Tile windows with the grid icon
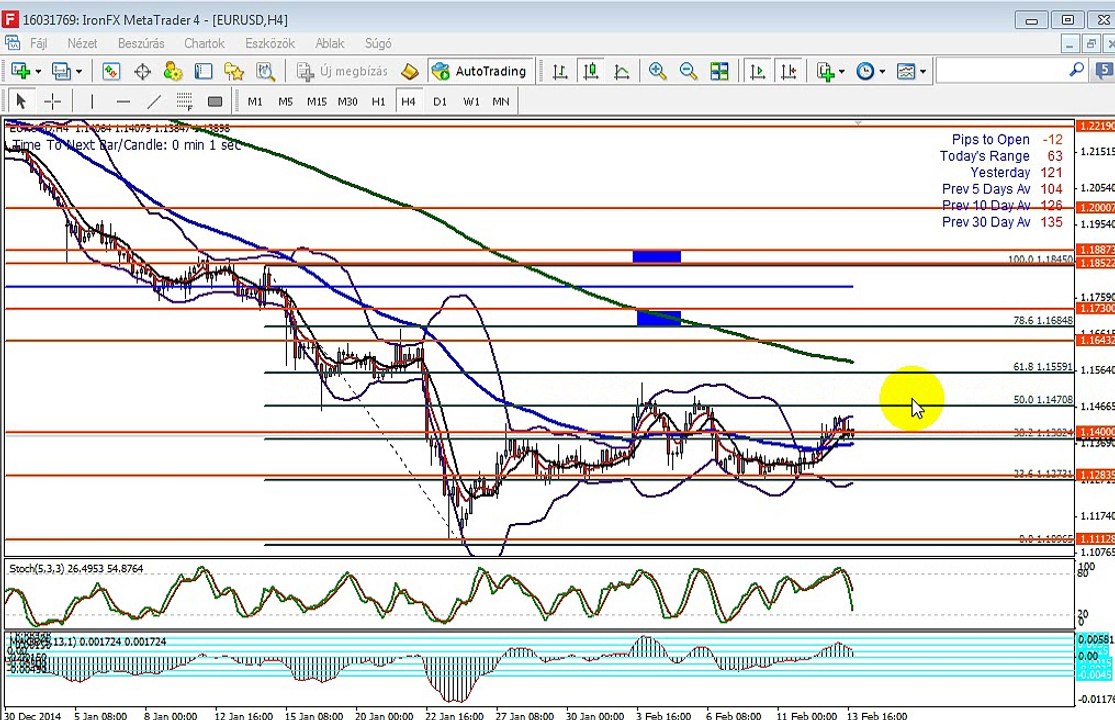Viewport: 1115px width, 720px height. 719,71
